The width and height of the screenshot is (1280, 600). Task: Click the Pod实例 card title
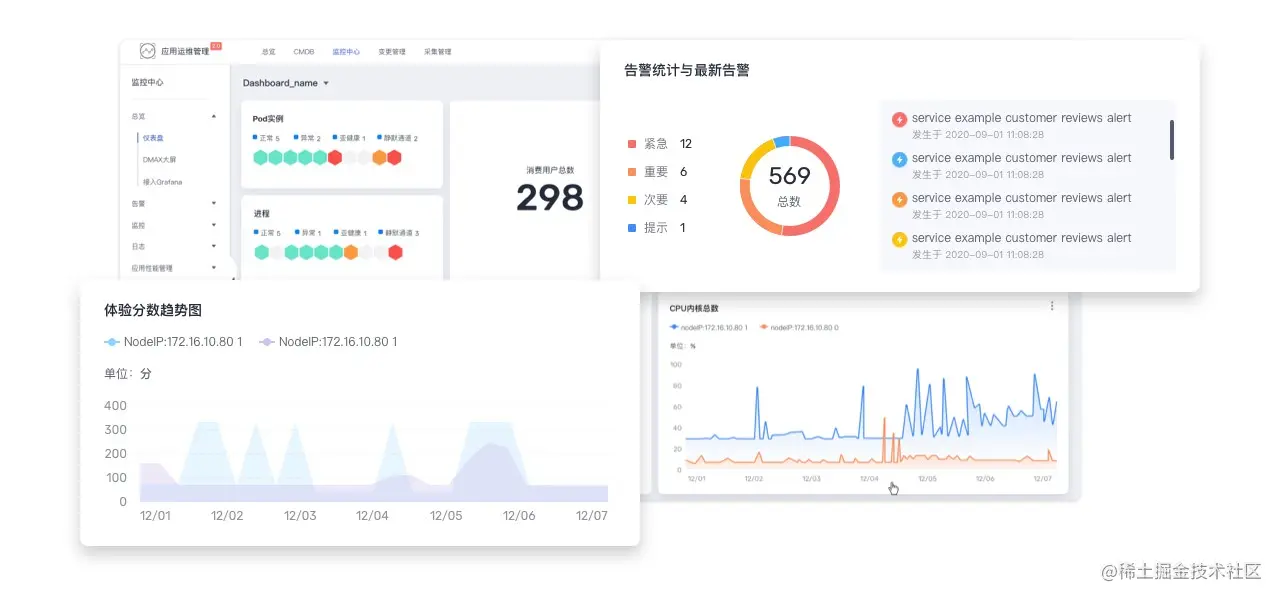[268, 119]
